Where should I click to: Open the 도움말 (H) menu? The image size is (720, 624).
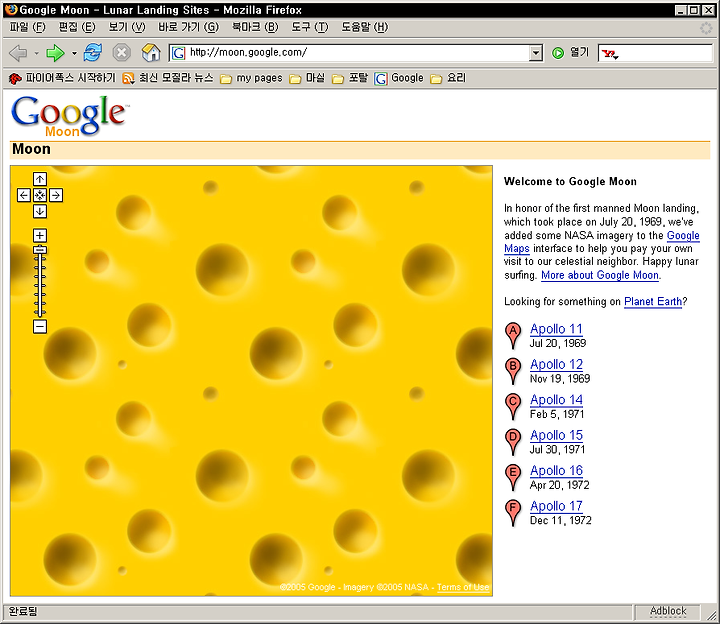coord(365,27)
